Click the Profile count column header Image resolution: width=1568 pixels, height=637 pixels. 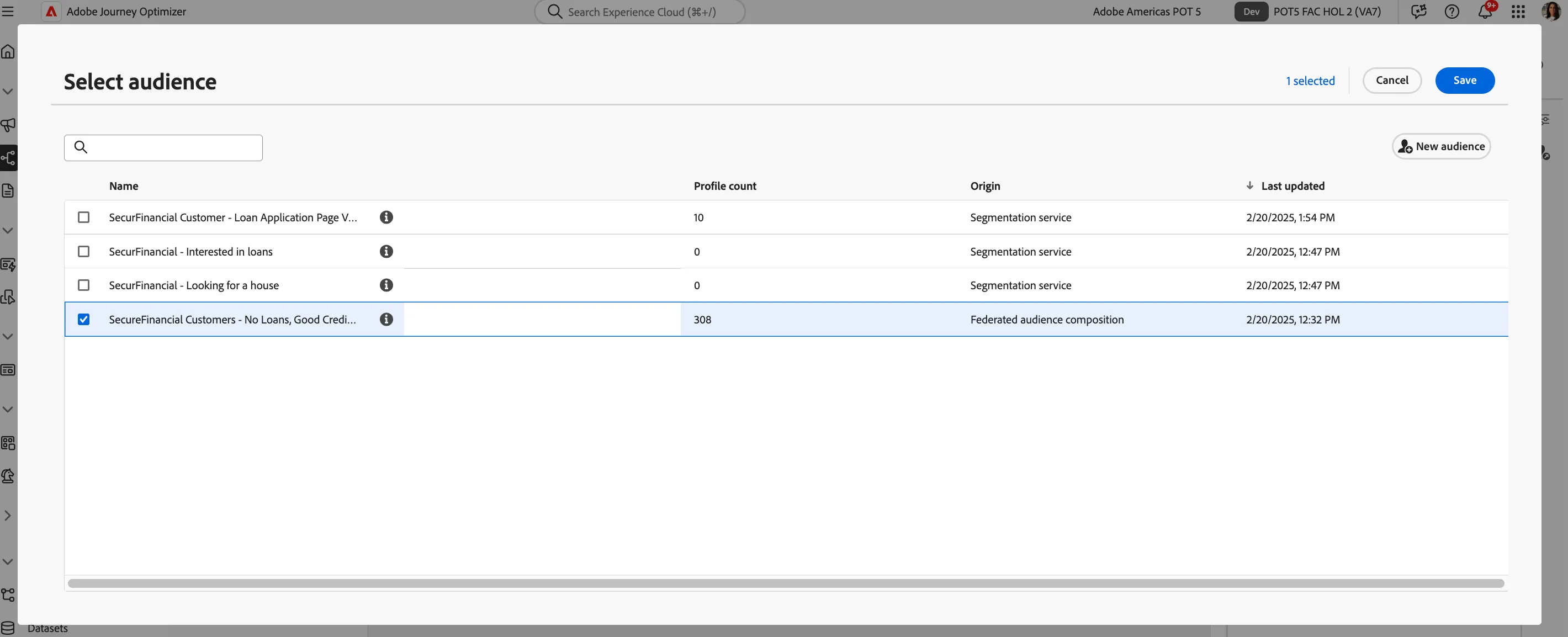tap(724, 185)
